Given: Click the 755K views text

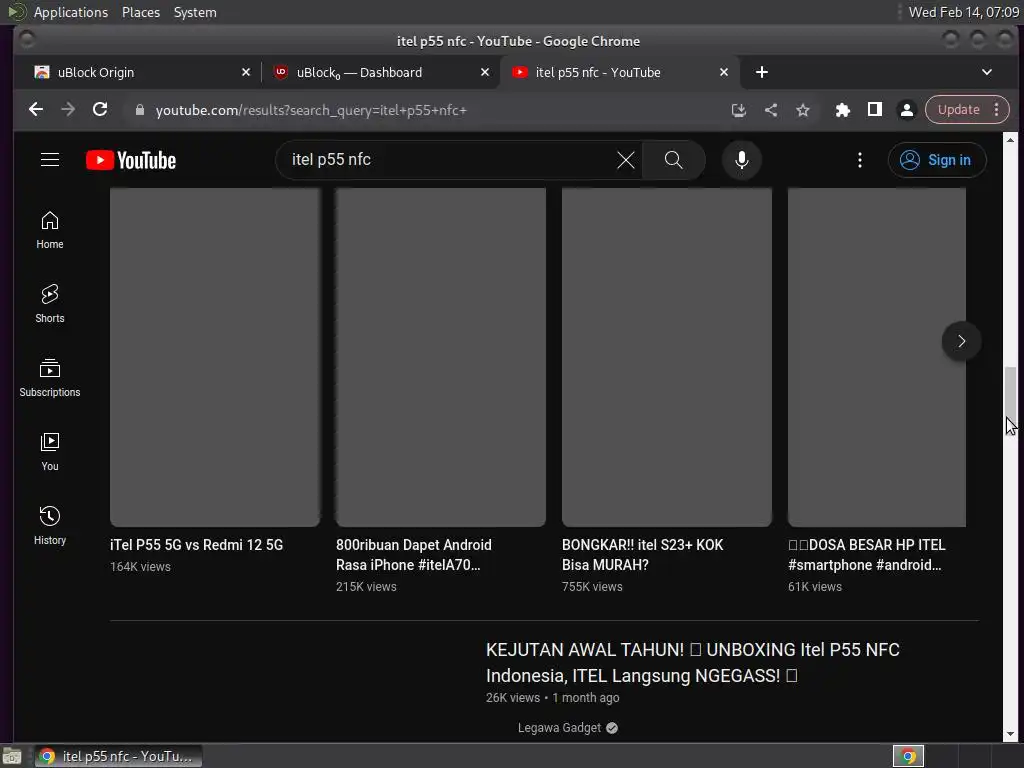Looking at the screenshot, I should coord(592,586).
